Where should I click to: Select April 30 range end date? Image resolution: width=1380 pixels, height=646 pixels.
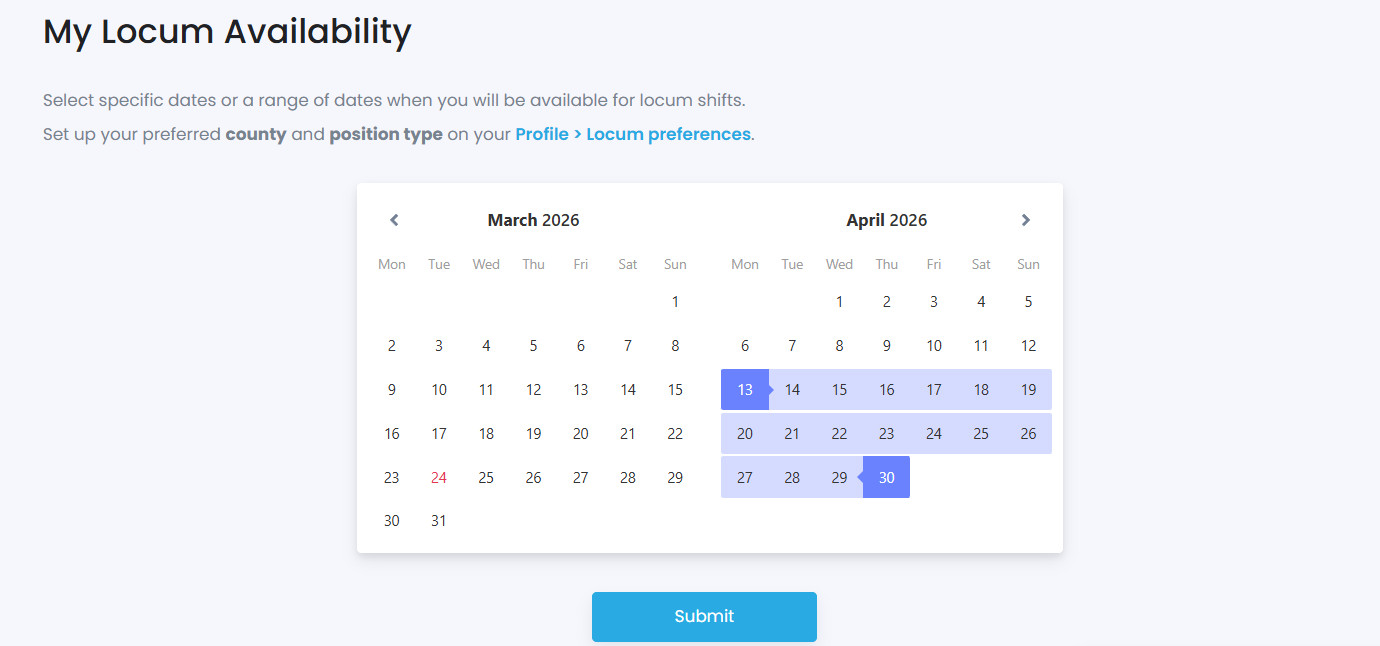tap(887, 478)
